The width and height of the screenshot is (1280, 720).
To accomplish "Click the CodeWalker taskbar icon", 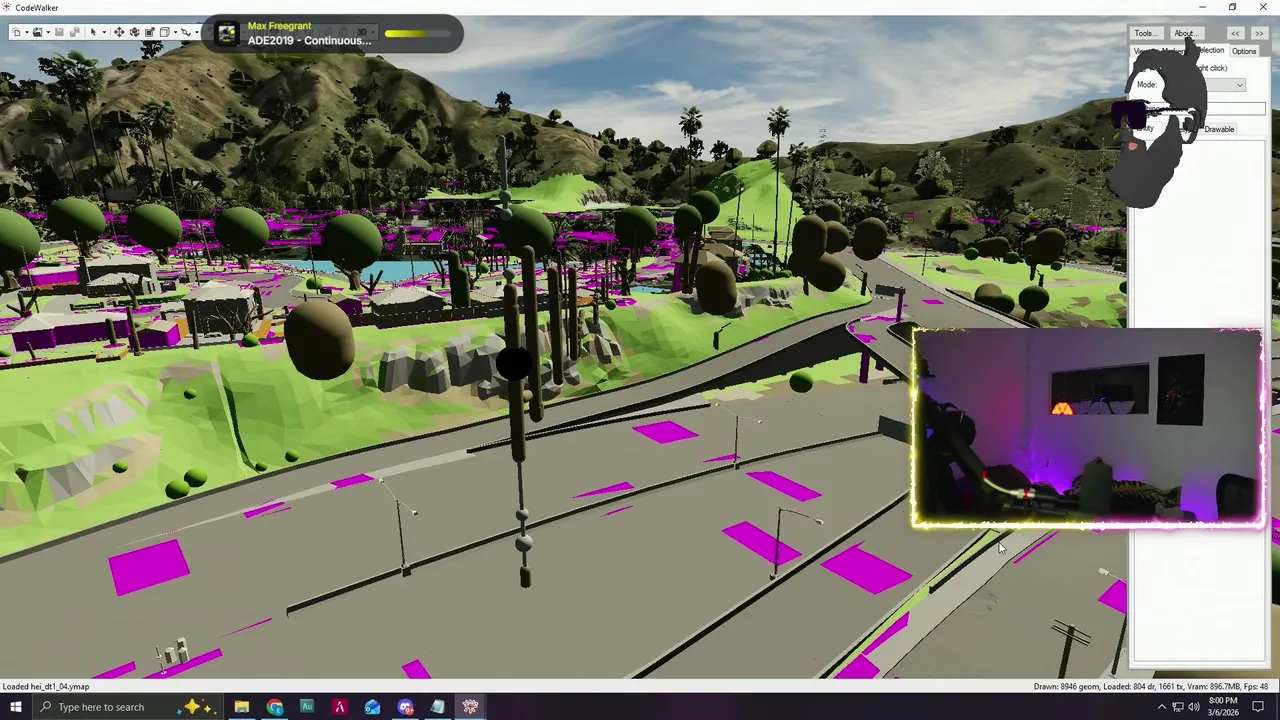I will click(x=470, y=707).
